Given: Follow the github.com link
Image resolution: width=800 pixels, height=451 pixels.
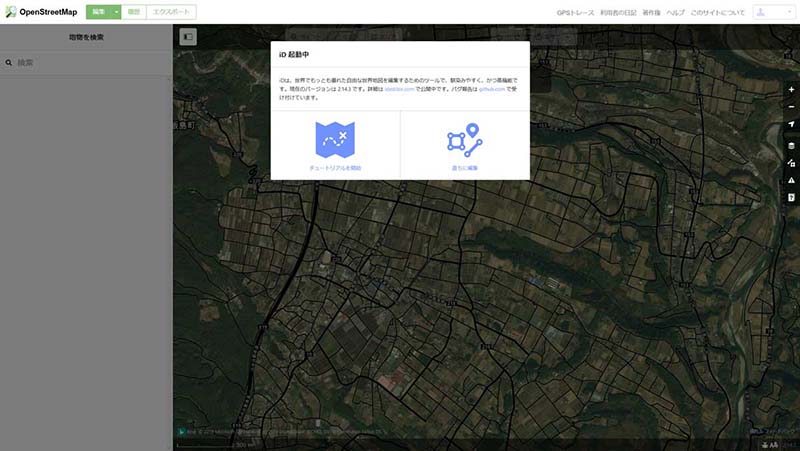Looking at the screenshot, I should click(493, 89).
